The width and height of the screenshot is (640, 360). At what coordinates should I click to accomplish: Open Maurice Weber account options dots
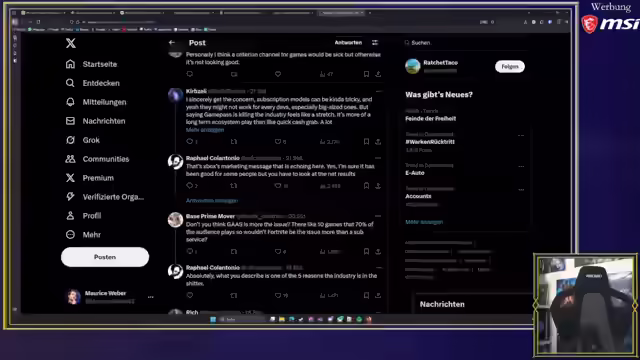point(151,297)
